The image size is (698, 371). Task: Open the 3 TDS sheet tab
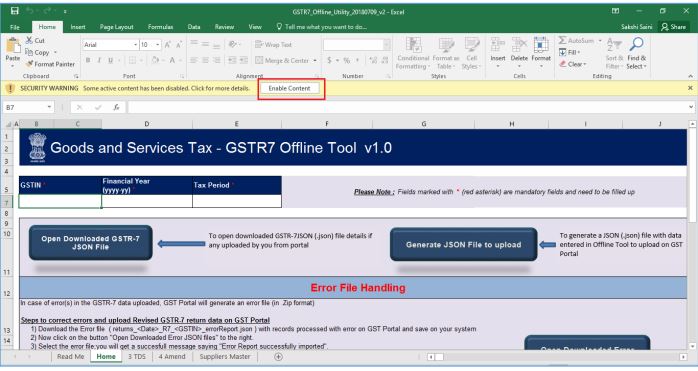pyautogui.click(x=137, y=356)
